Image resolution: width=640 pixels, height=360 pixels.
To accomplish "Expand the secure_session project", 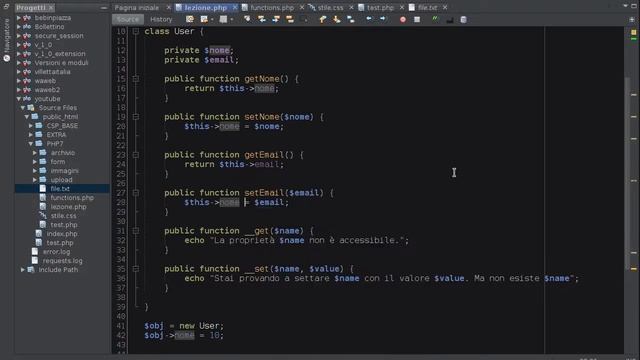I will pos(19,36).
